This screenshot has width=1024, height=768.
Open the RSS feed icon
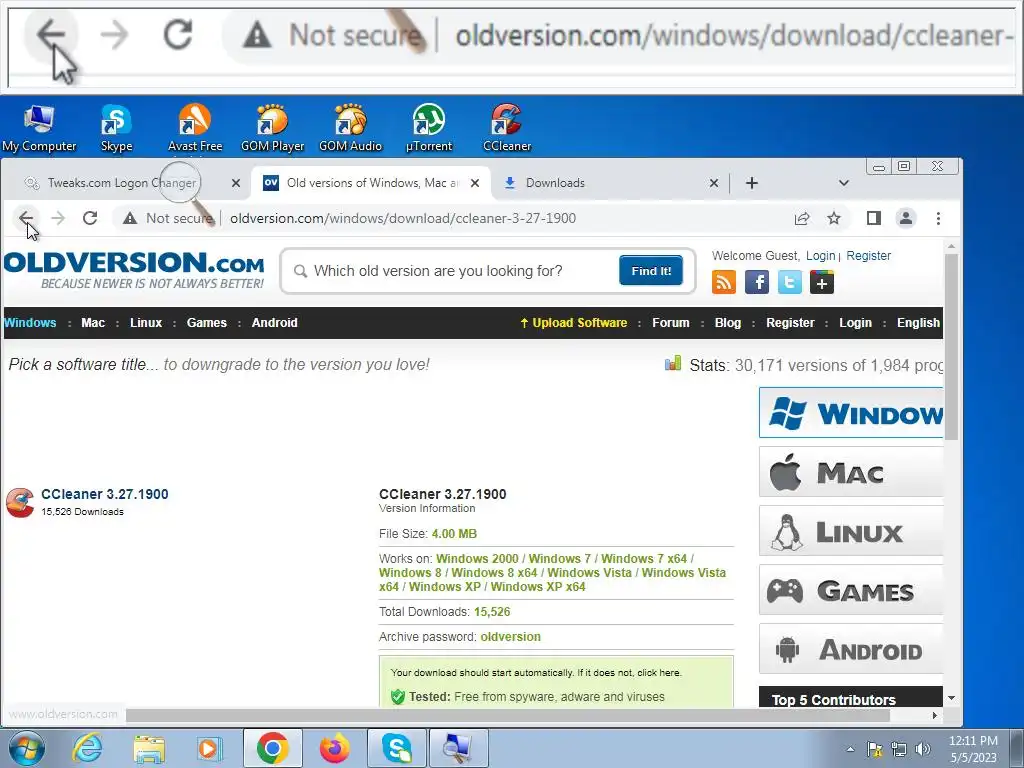click(x=724, y=282)
